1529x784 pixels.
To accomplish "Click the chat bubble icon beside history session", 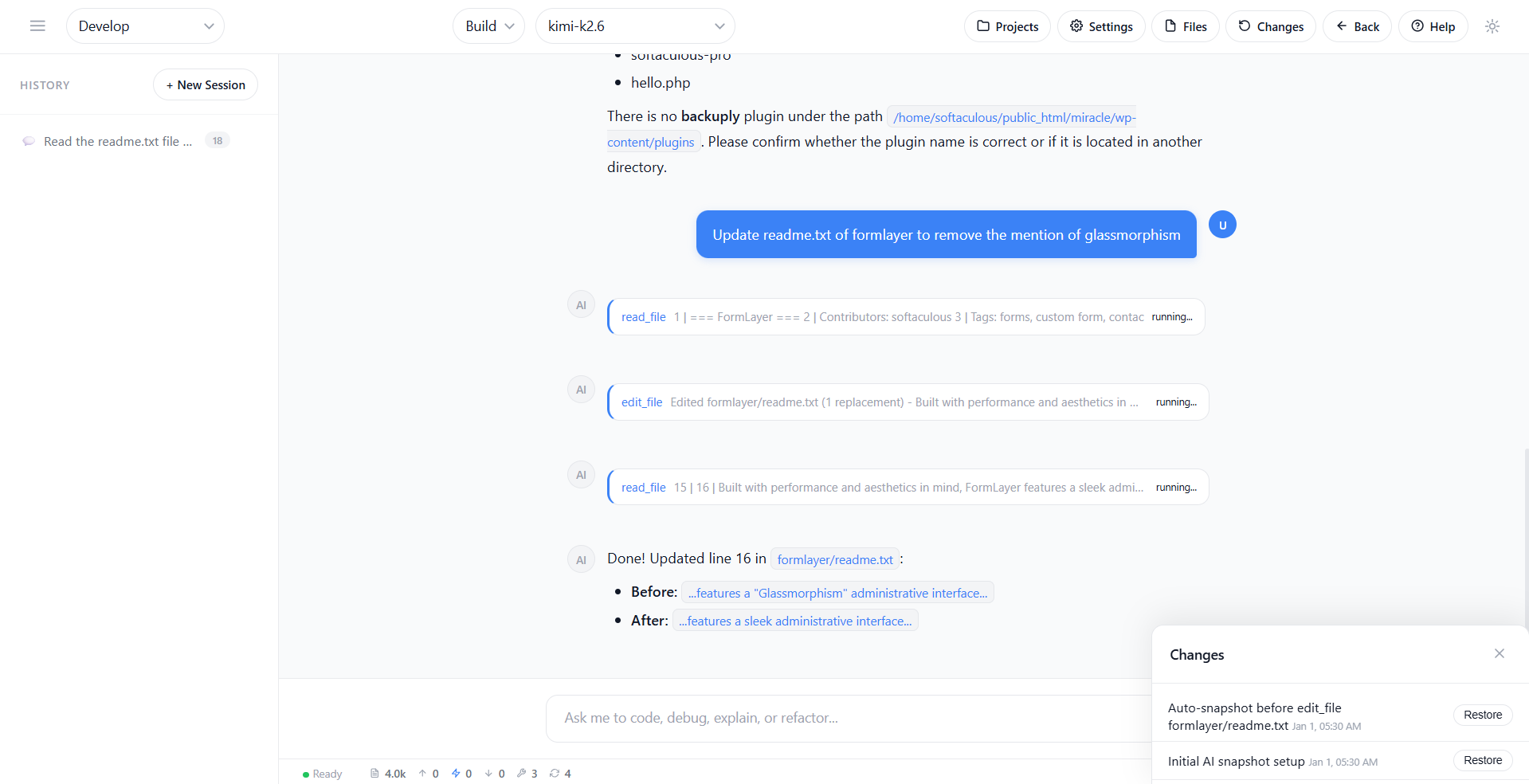I will 29,141.
